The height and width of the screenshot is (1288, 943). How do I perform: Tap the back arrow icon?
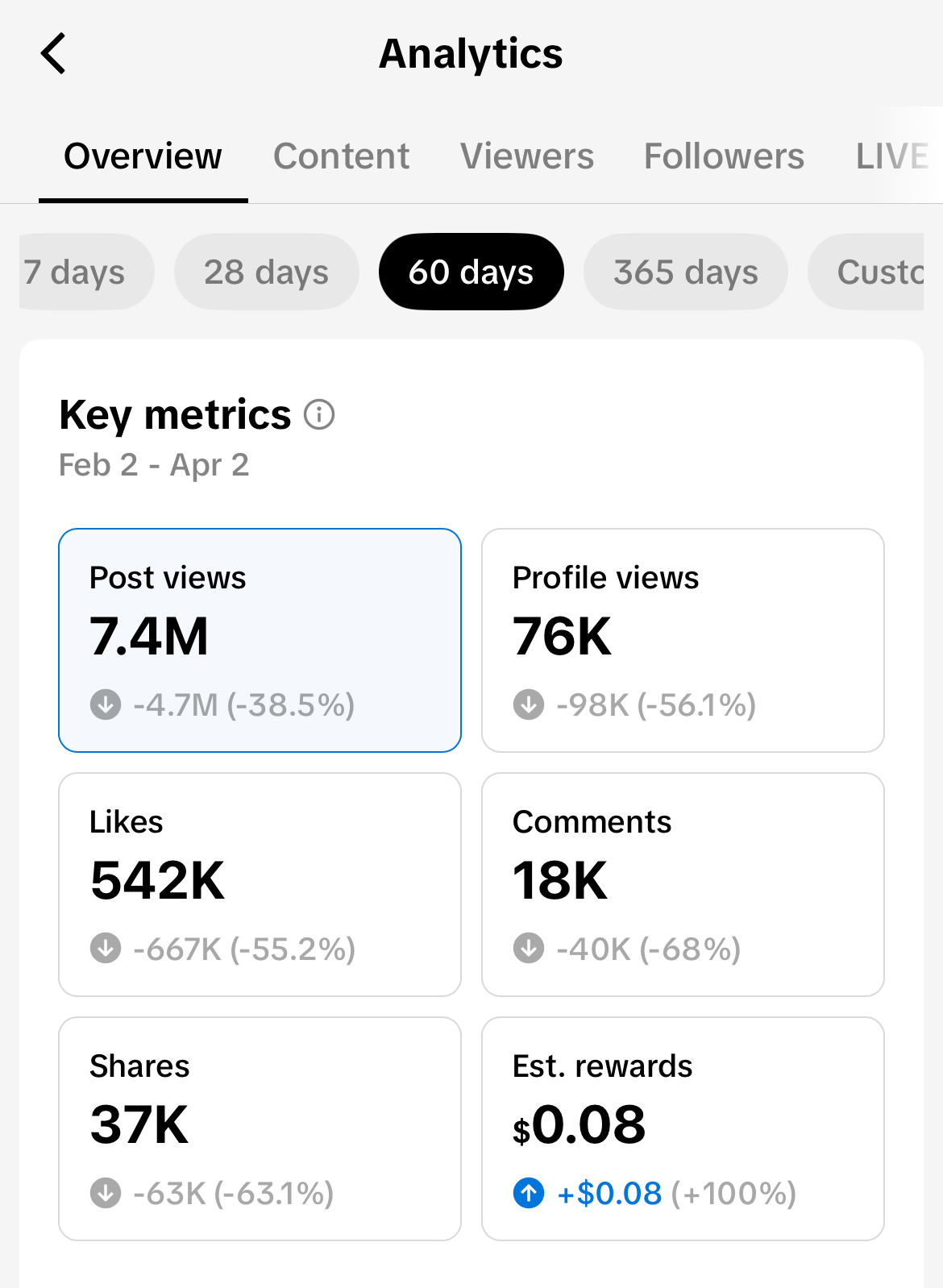(x=53, y=54)
